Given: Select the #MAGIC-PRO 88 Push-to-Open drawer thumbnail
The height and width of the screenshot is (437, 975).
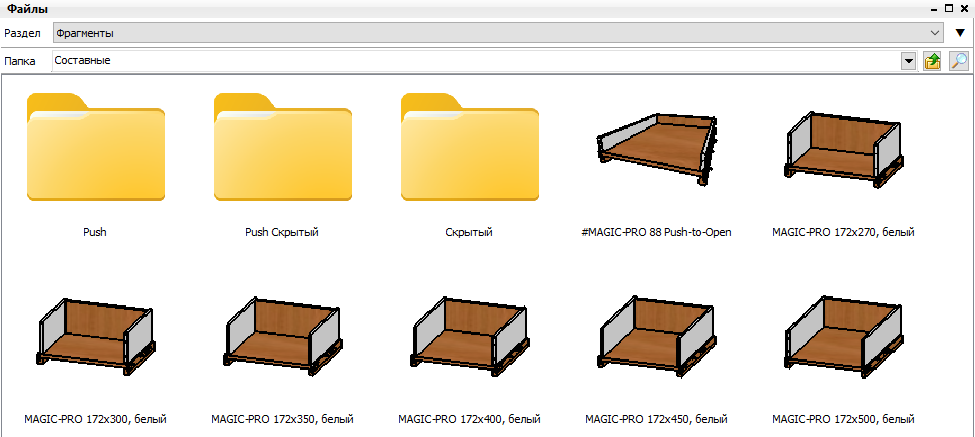Looking at the screenshot, I should [657, 149].
